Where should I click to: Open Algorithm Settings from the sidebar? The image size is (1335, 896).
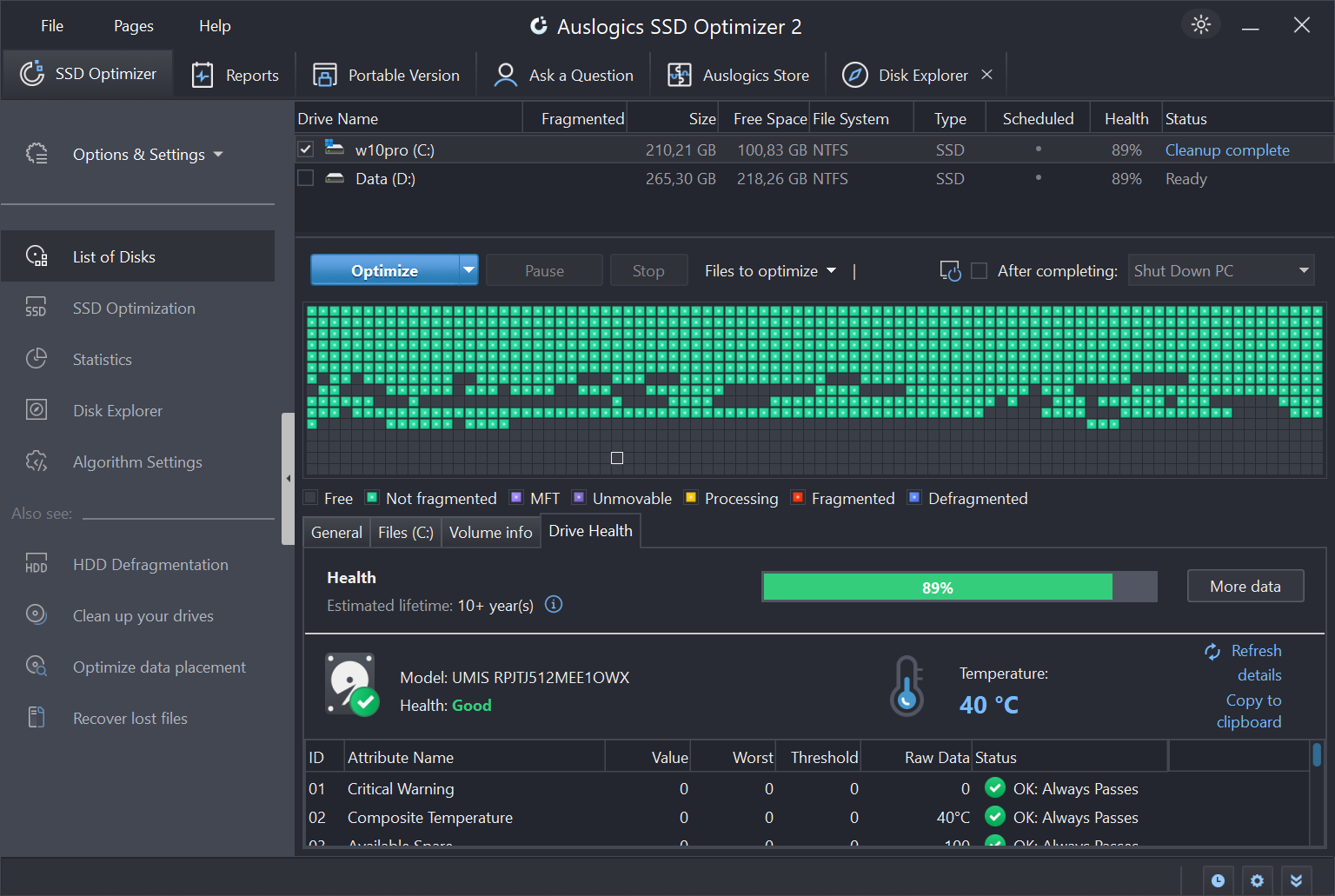37,461
